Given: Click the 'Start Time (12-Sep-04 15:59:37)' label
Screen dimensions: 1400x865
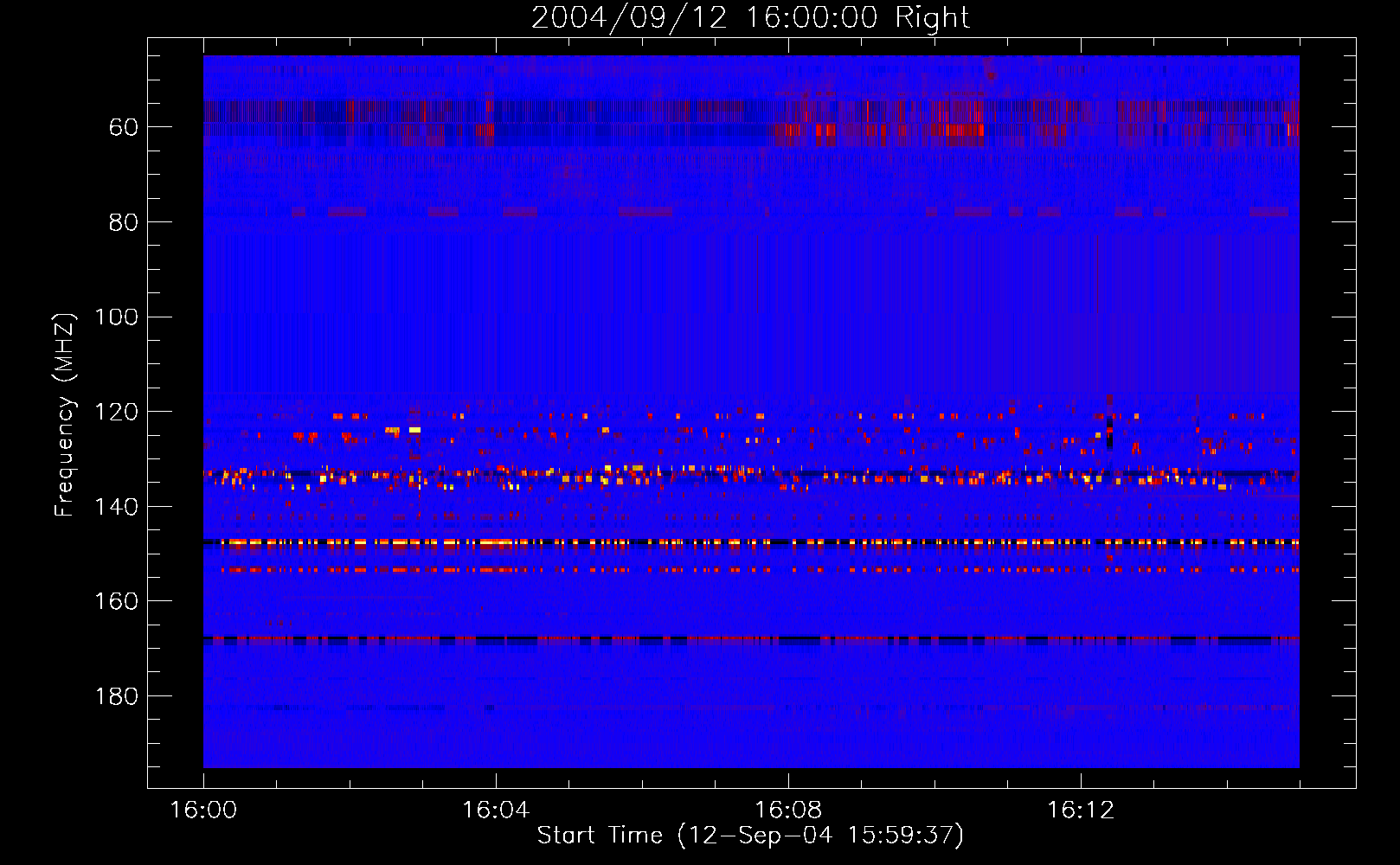Looking at the screenshot, I should (x=750, y=836).
